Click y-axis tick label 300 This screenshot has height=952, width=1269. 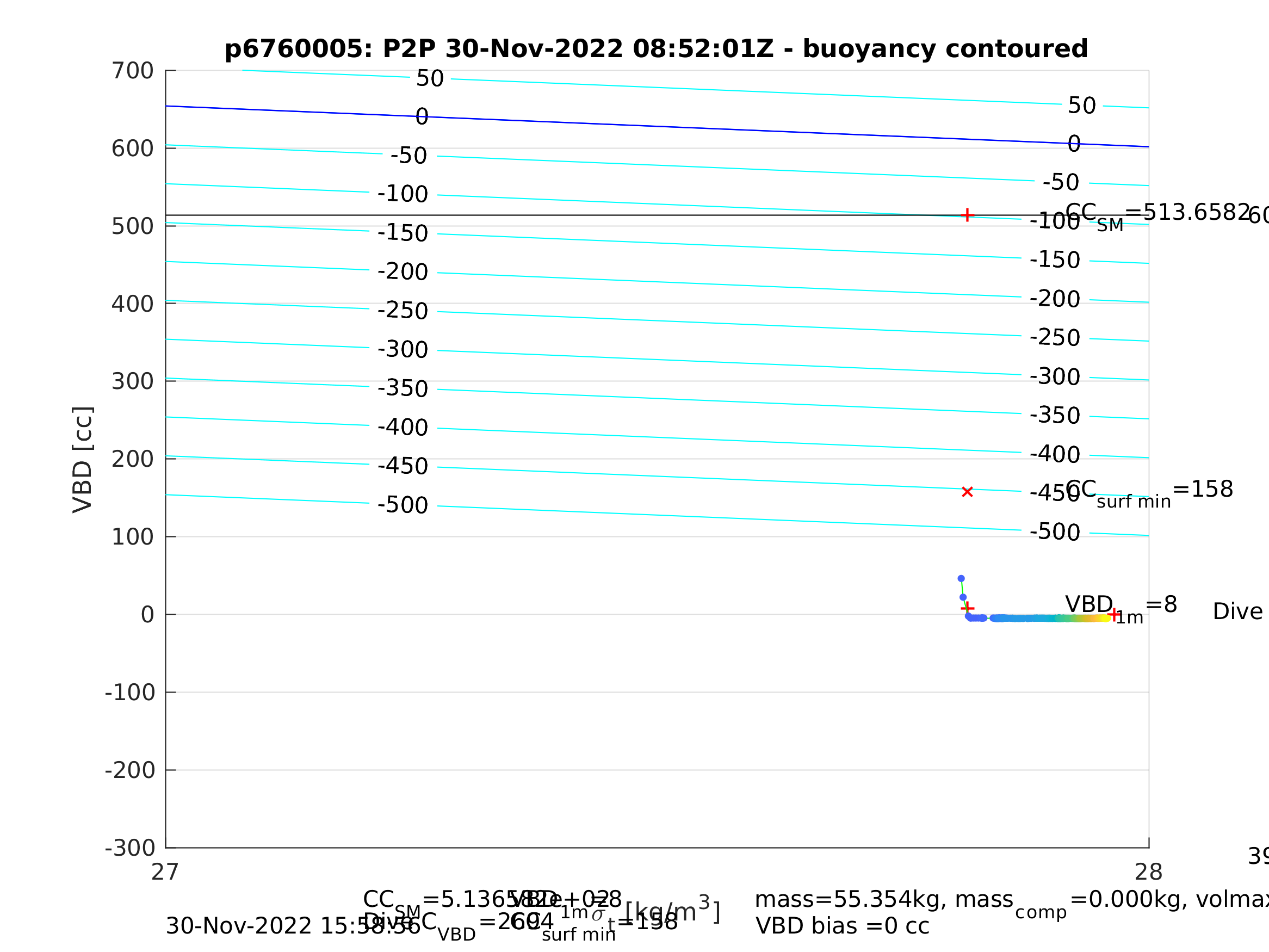(133, 381)
